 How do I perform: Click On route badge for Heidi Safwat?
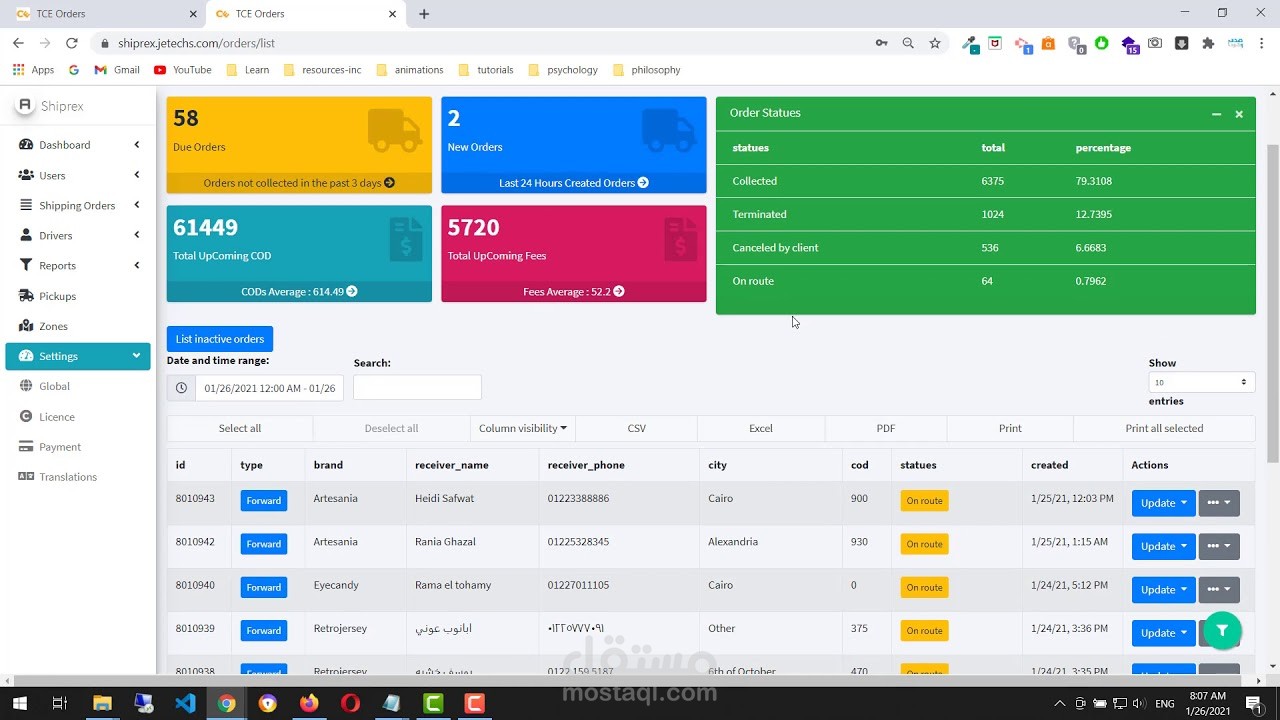[924, 501]
